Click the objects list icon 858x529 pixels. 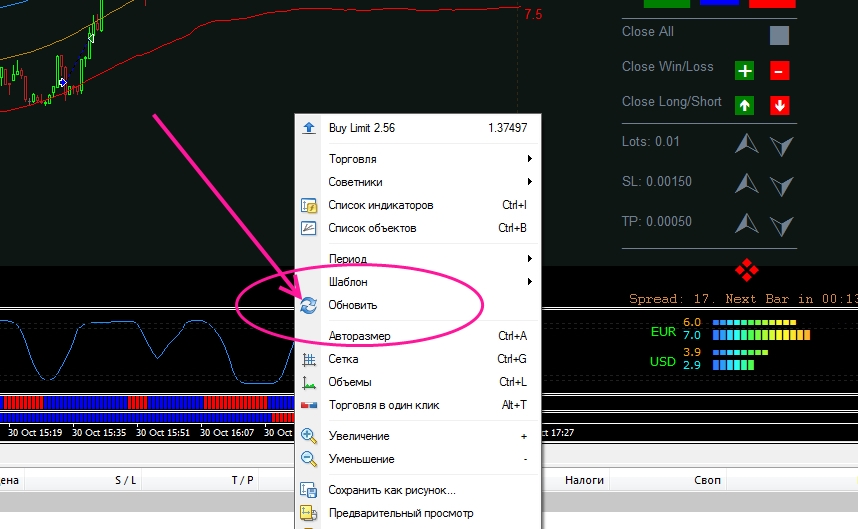[309, 228]
